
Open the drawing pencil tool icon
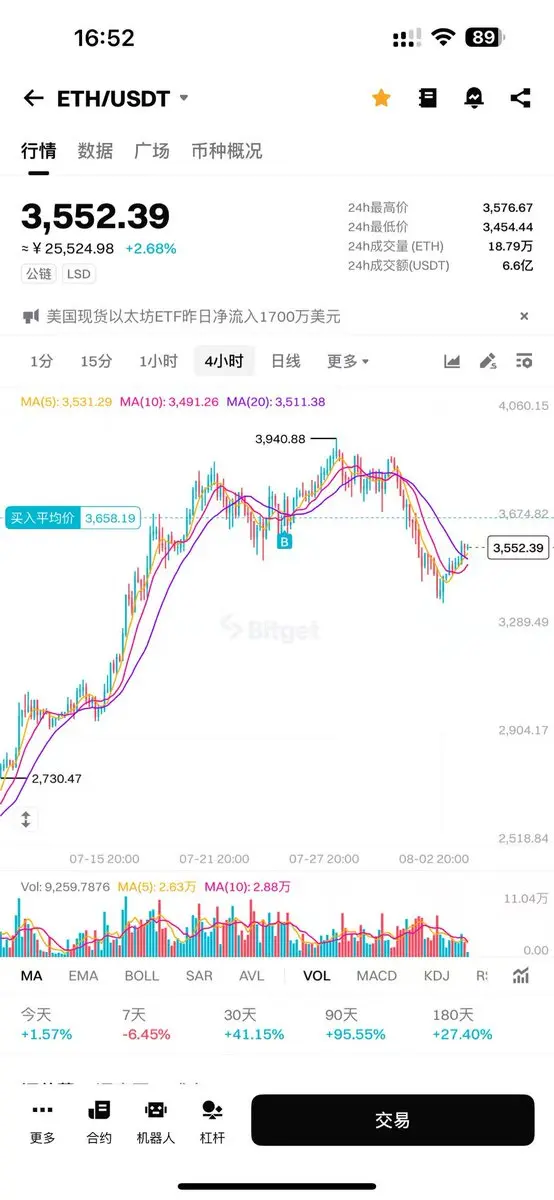click(x=488, y=361)
